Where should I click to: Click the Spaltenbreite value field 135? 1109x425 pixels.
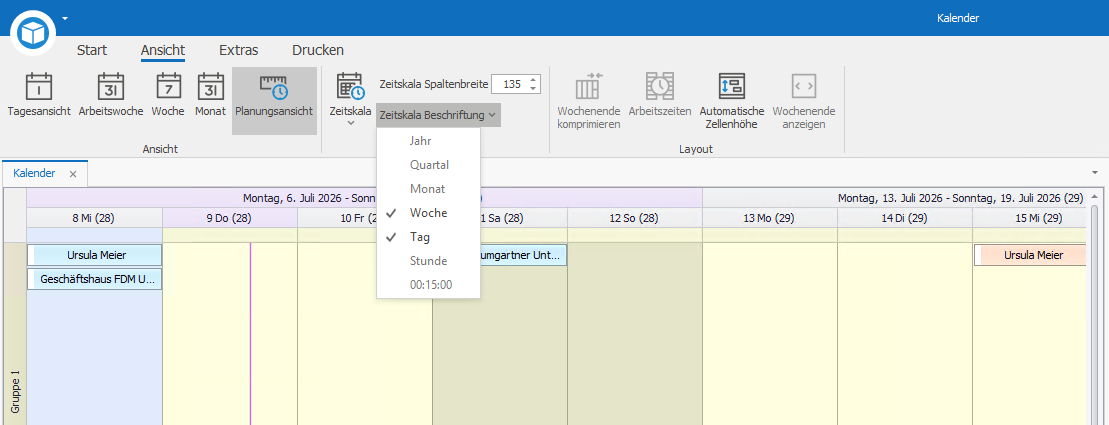509,84
